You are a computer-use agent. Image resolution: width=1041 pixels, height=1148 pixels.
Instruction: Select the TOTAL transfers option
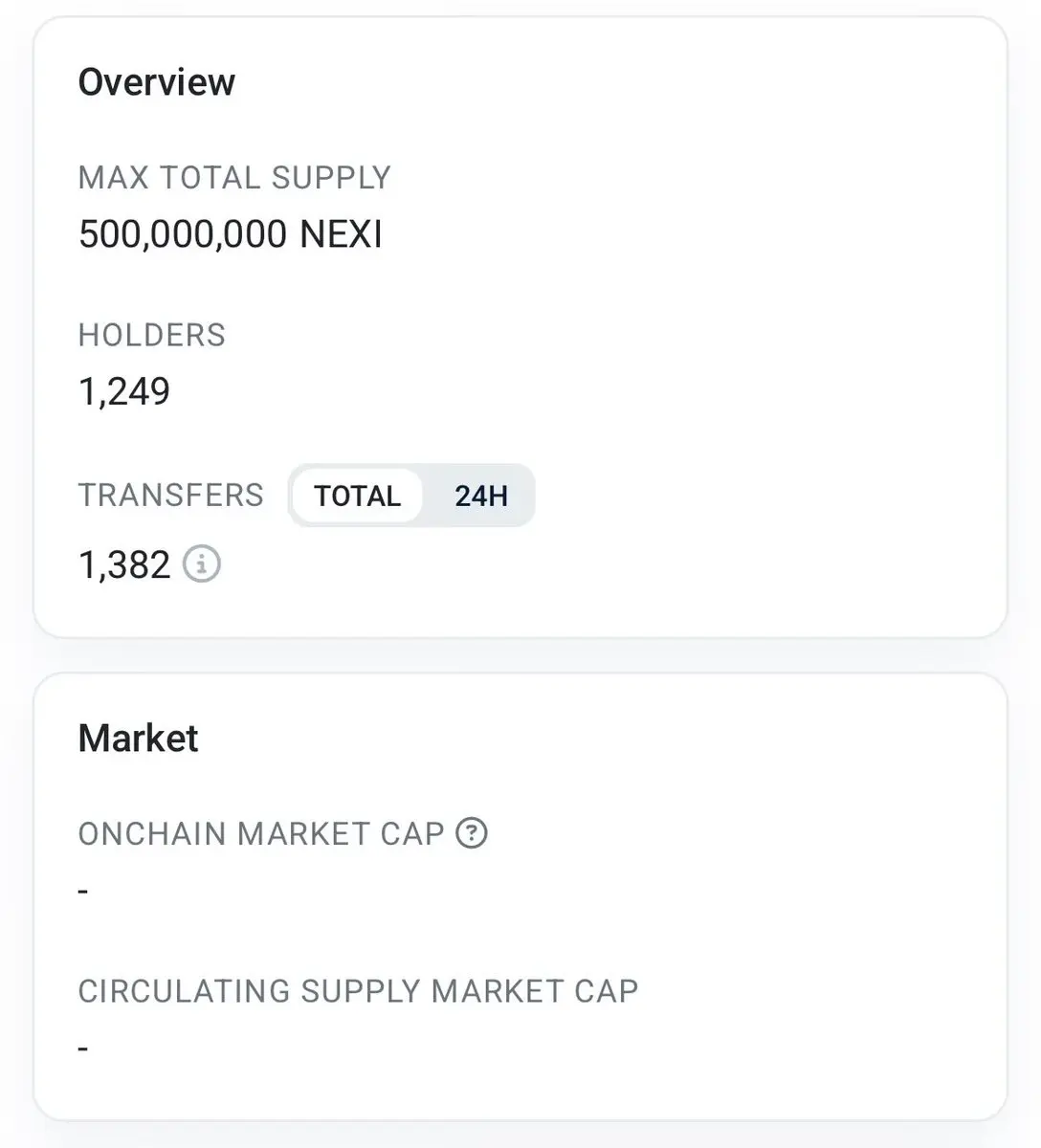point(357,496)
